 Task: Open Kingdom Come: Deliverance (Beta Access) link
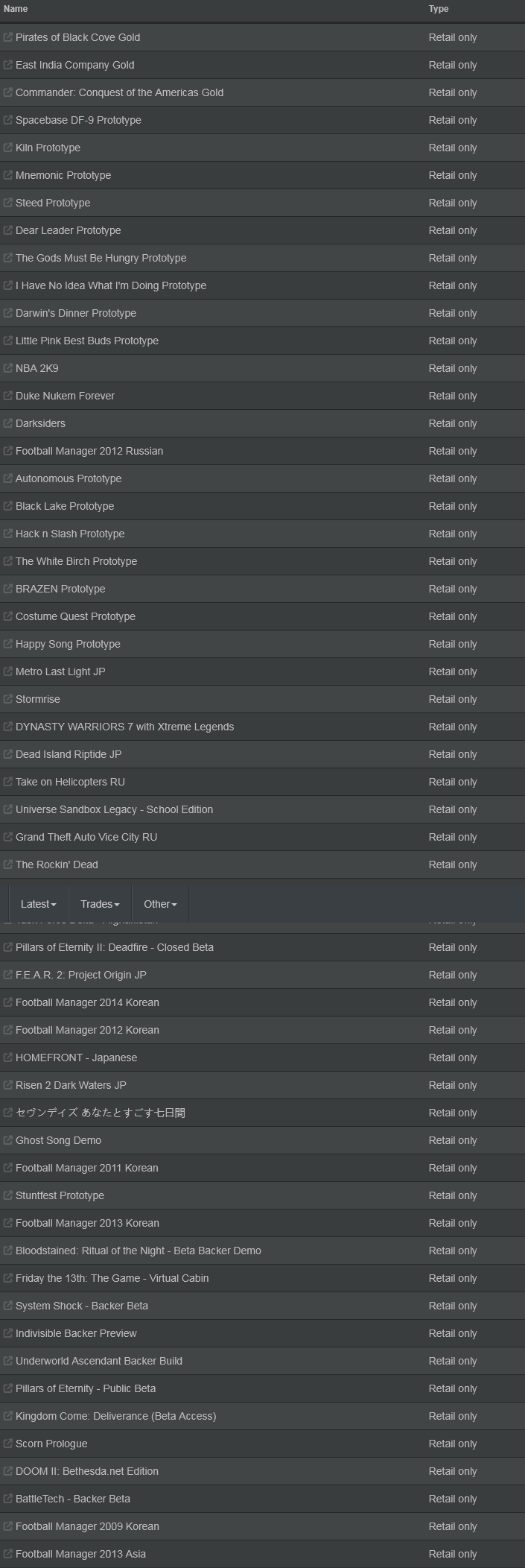(115, 1416)
